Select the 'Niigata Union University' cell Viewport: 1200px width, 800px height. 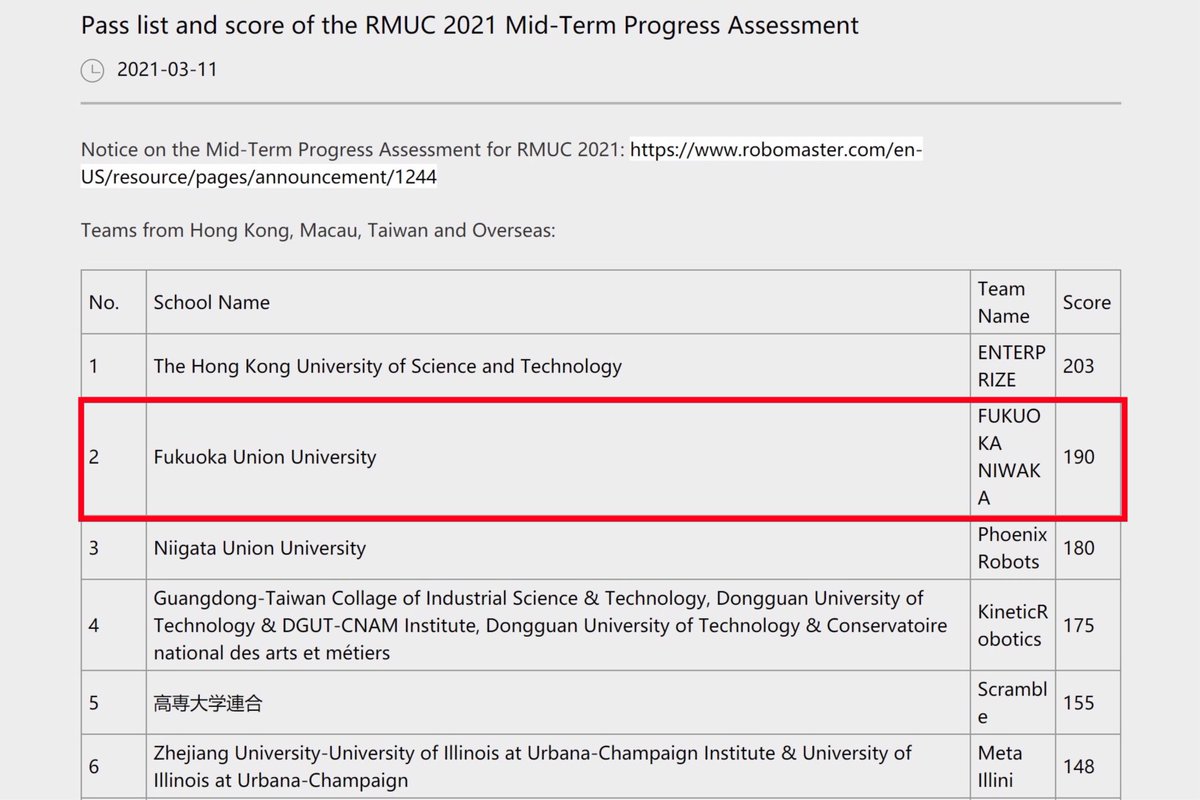click(x=558, y=548)
